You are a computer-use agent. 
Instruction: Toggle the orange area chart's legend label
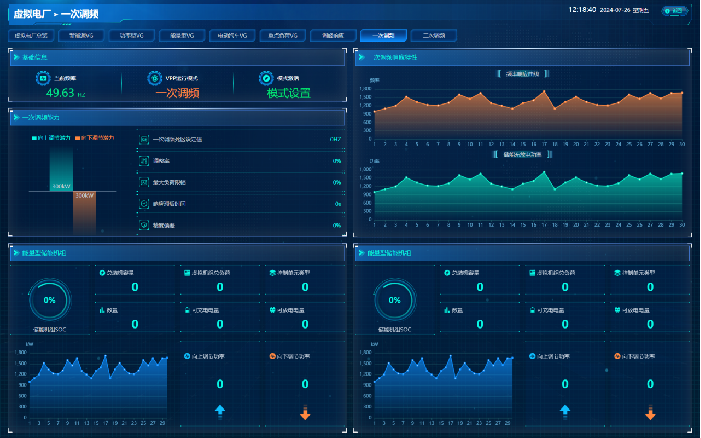524,74
